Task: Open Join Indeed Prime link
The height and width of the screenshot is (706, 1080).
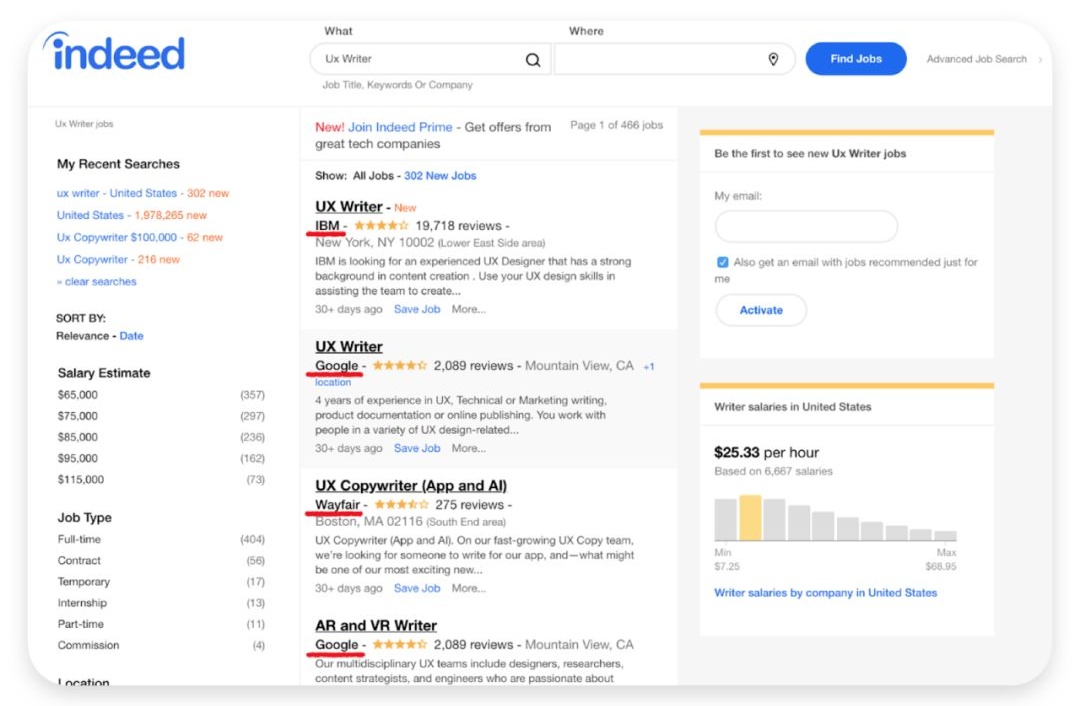Action: [x=399, y=127]
